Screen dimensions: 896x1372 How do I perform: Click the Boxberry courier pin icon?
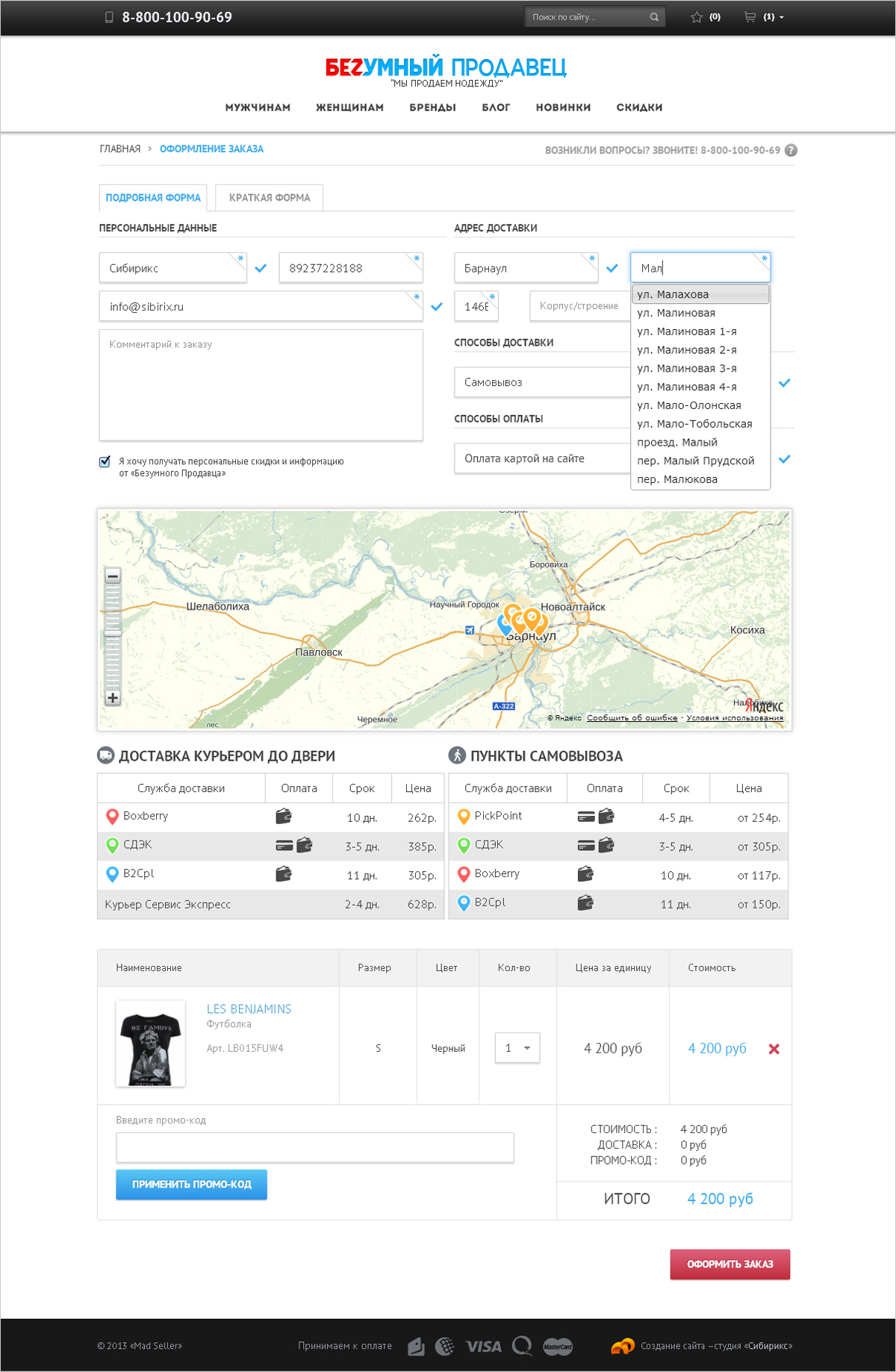112,817
